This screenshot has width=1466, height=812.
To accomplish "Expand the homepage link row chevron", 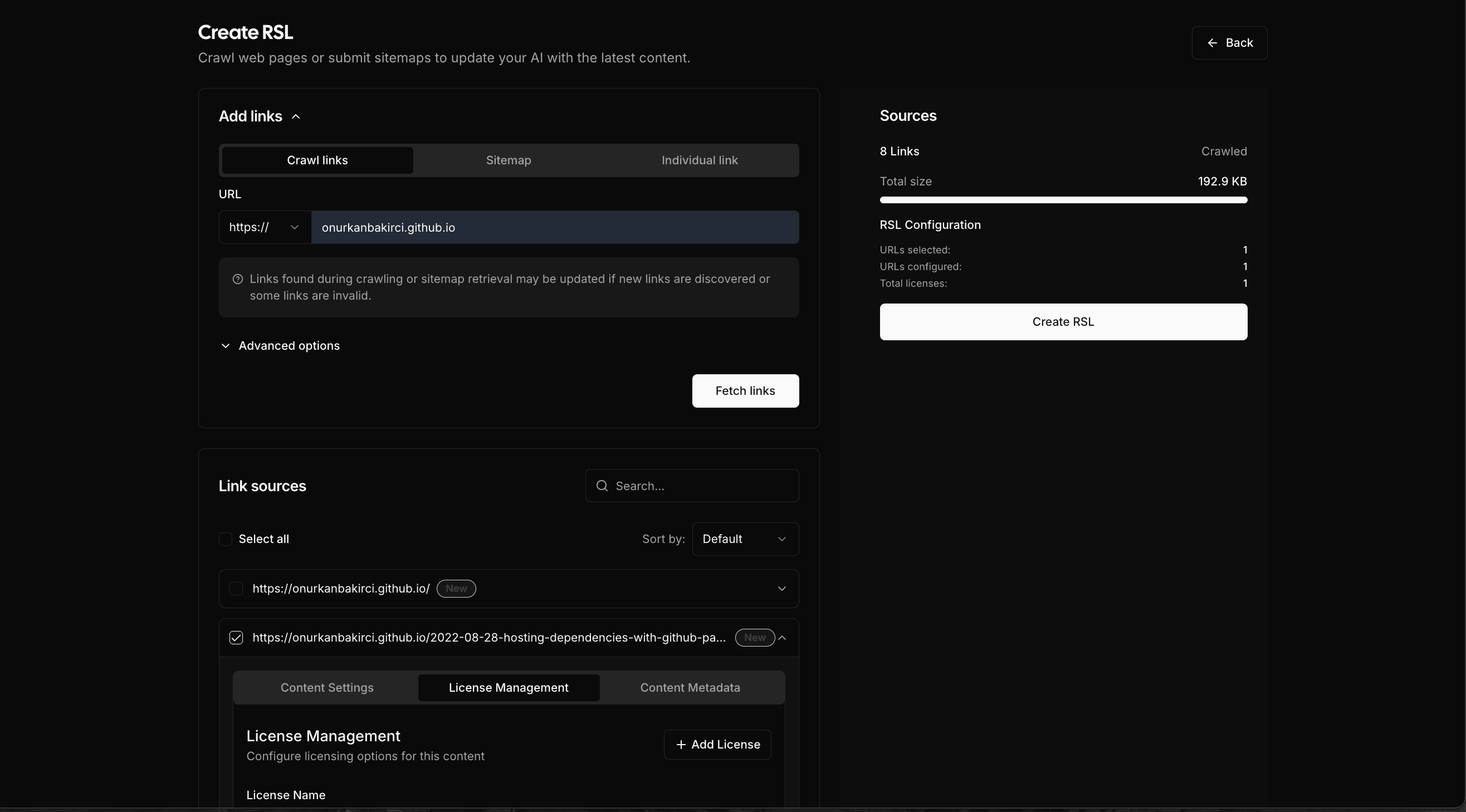I will point(782,589).
